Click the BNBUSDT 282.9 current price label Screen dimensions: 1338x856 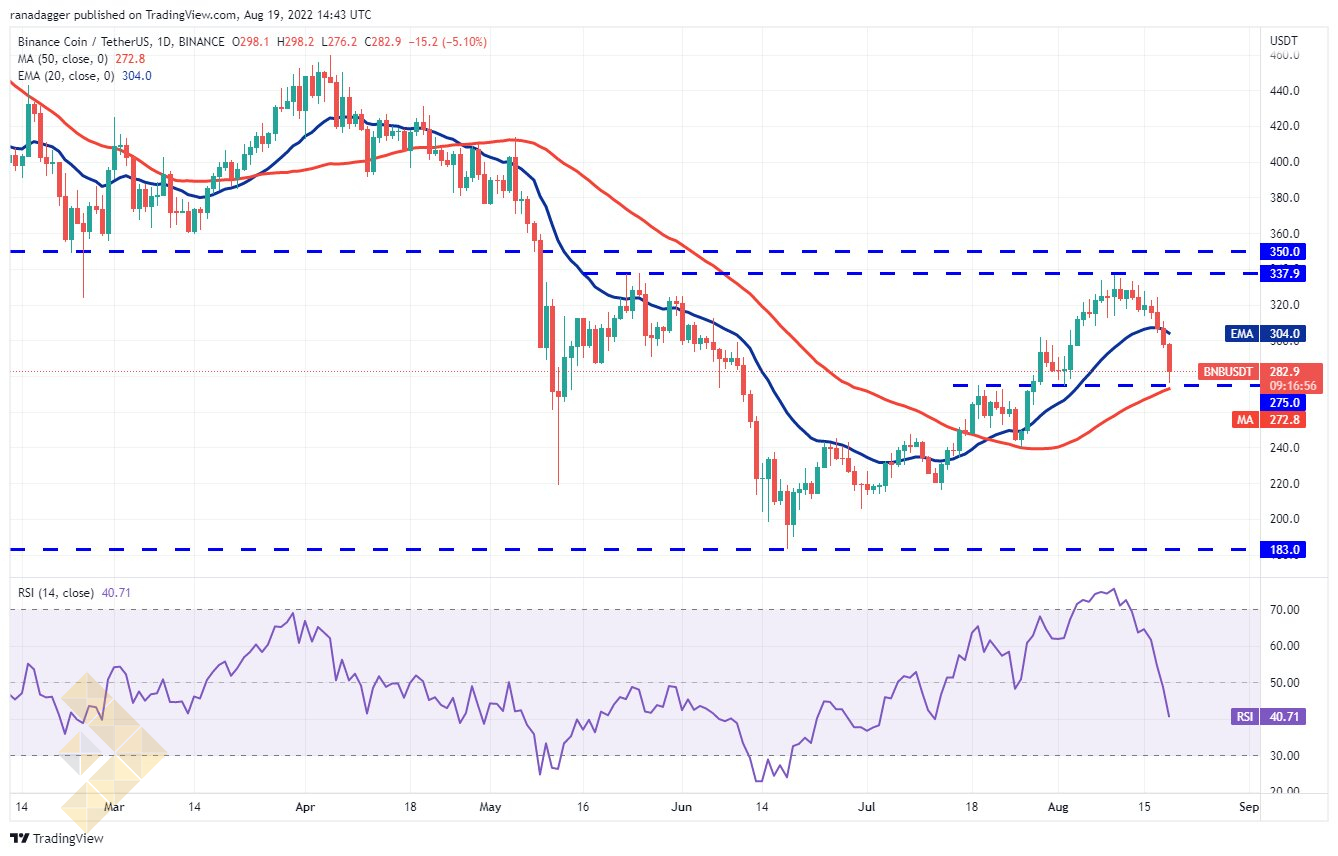click(1261, 371)
